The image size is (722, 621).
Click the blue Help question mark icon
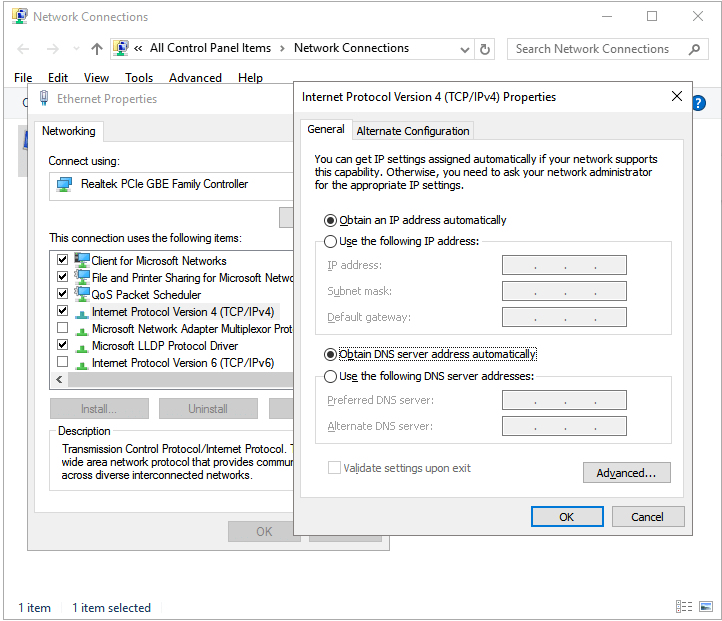tap(698, 103)
